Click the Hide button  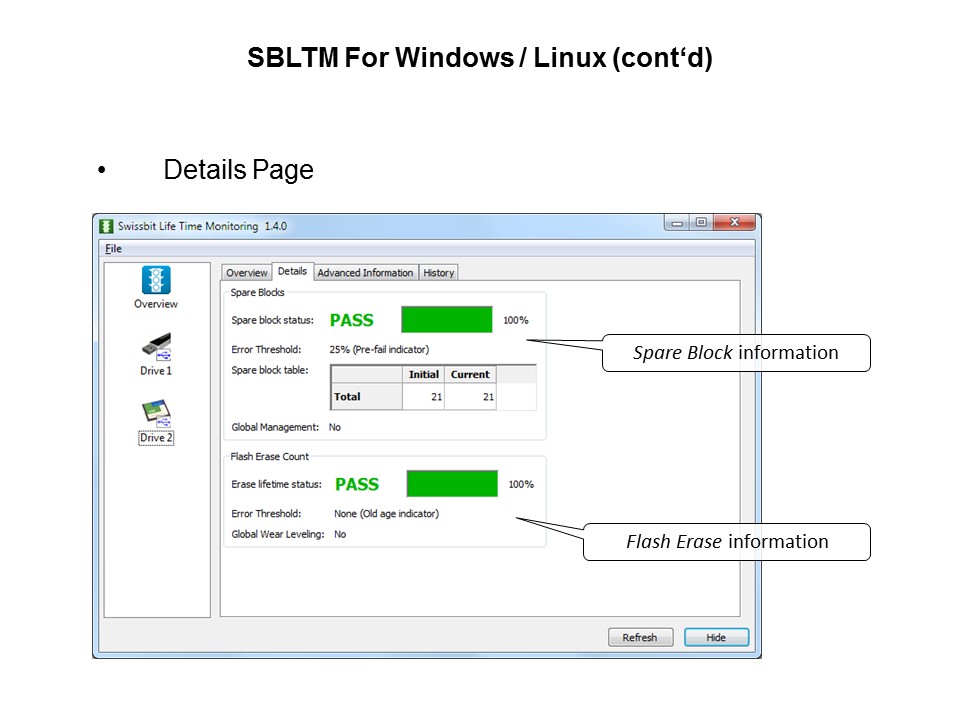pos(716,637)
